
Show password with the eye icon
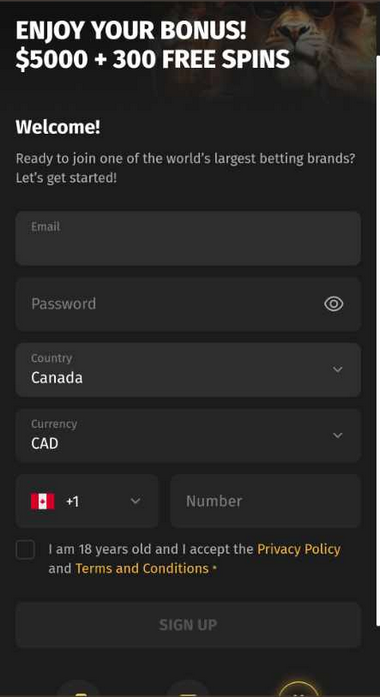tap(333, 304)
